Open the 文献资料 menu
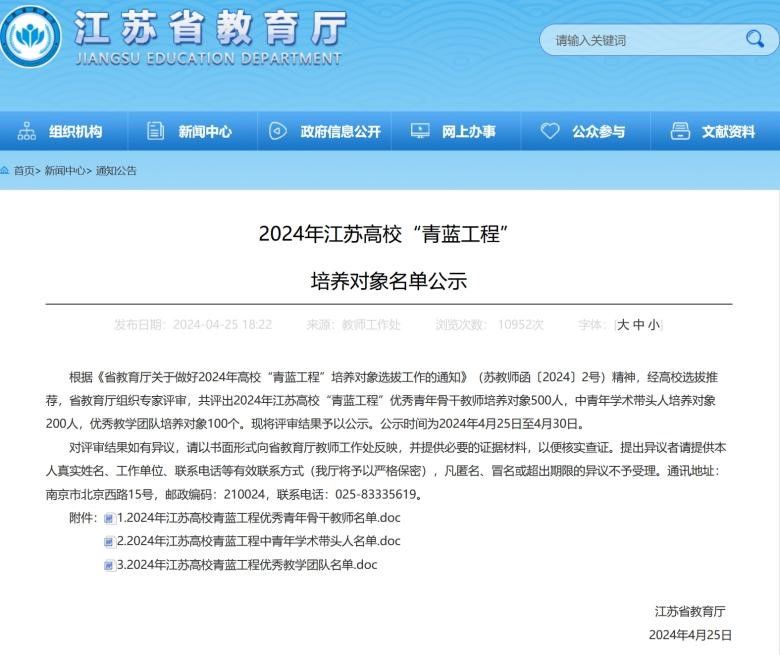Screen dimensions: 780x655 728,131
